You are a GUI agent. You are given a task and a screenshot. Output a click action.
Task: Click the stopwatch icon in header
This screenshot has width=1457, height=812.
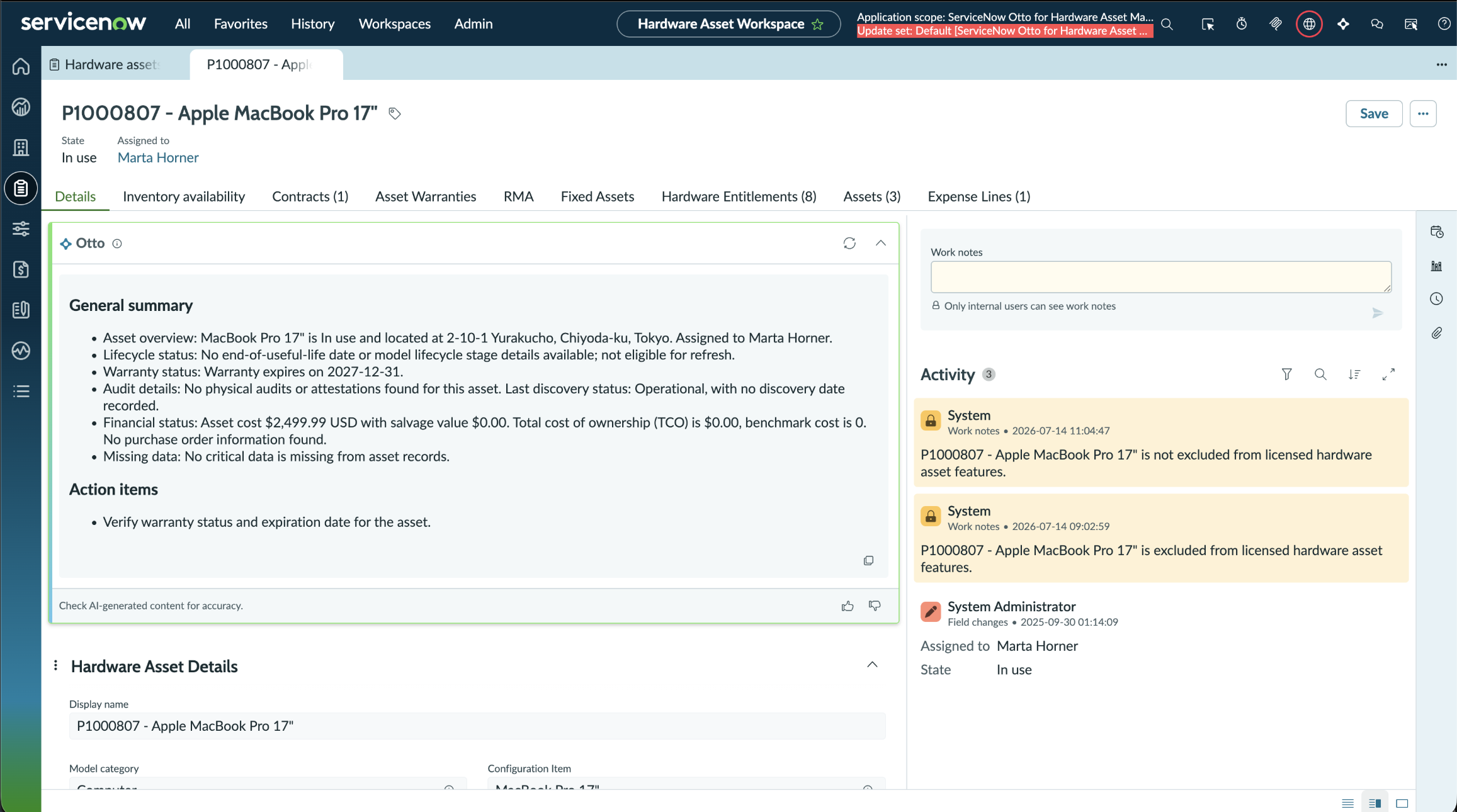pos(1242,24)
